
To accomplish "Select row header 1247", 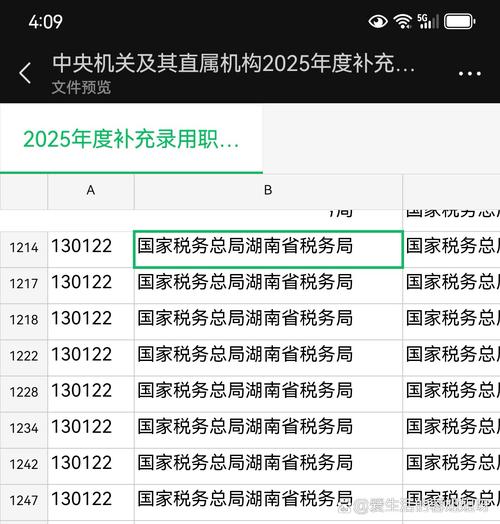I will click(x=24, y=501).
